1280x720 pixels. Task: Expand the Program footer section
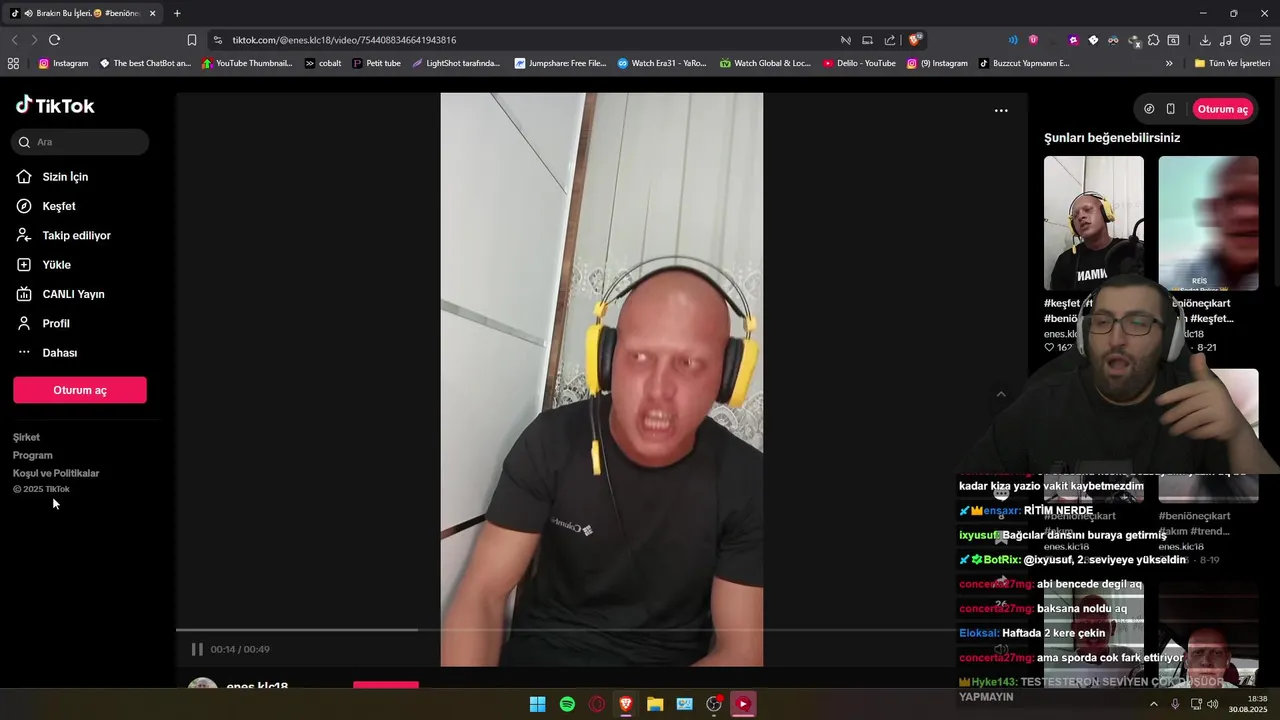click(x=33, y=455)
